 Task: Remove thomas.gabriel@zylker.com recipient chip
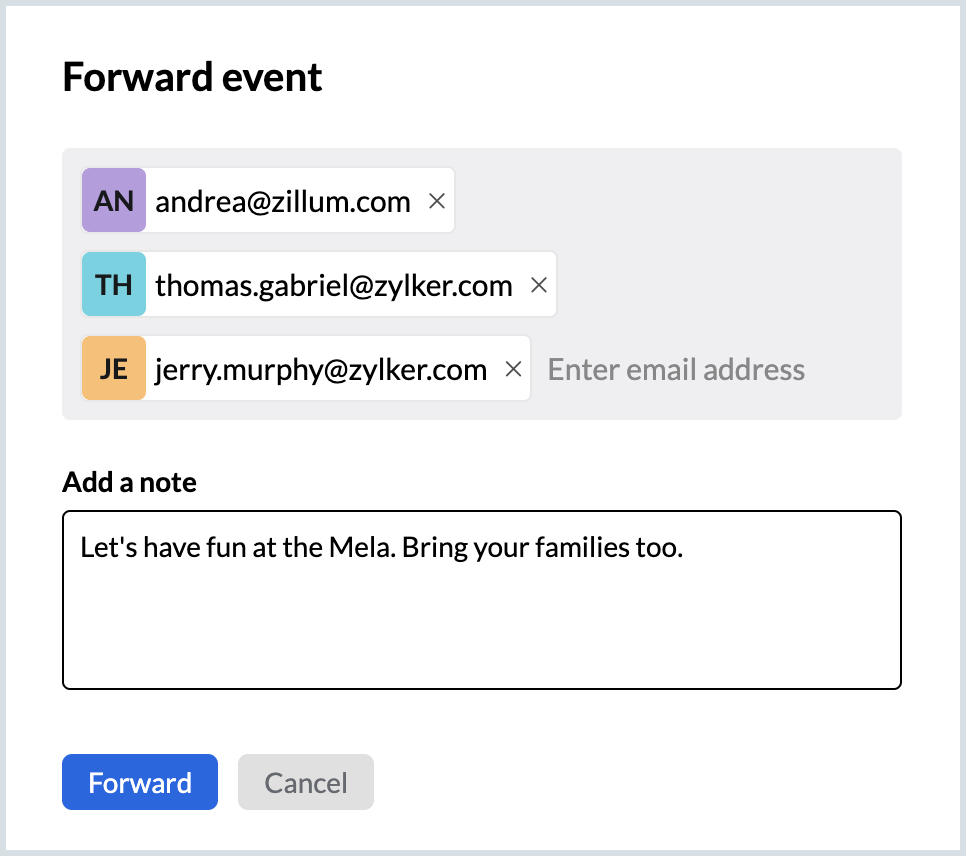538,285
